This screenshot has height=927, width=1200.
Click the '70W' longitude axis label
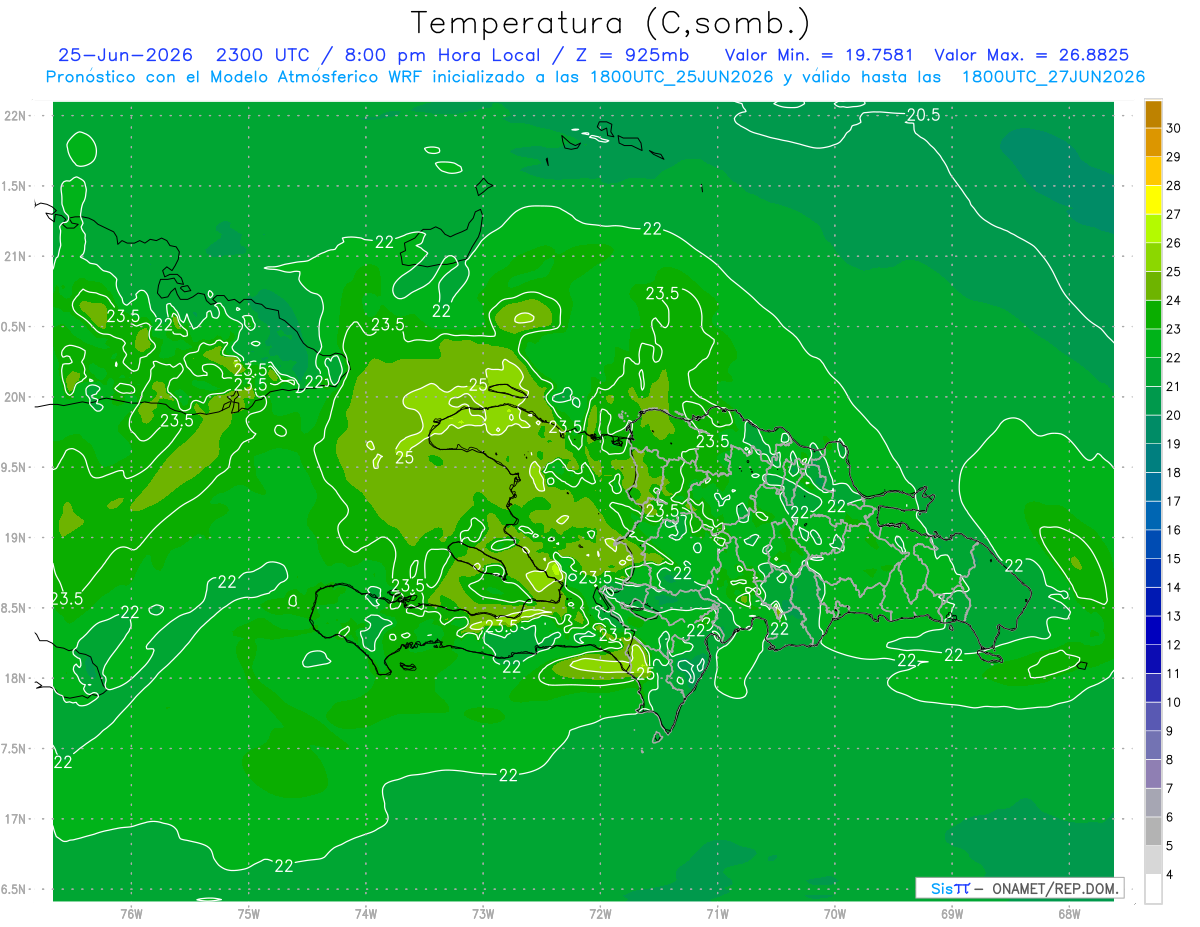click(834, 913)
